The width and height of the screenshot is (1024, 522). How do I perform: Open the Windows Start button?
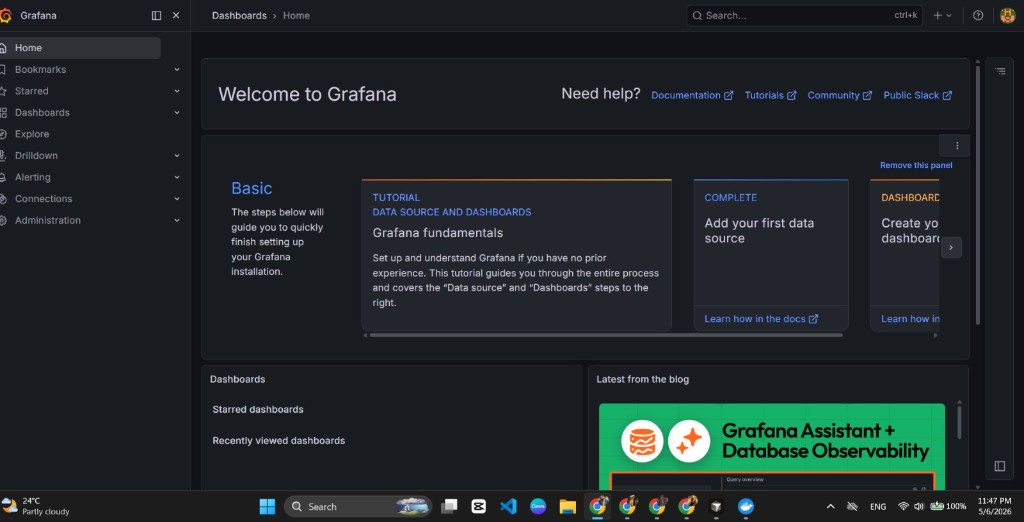click(267, 506)
